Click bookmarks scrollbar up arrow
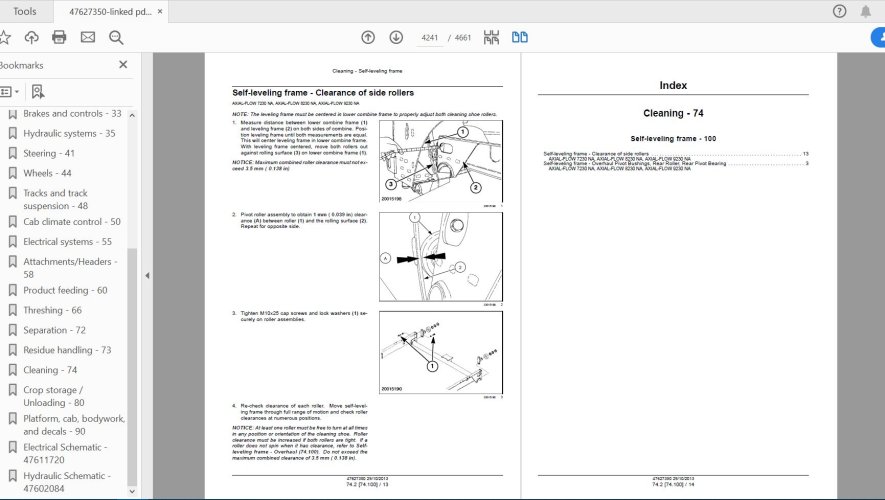 (x=132, y=115)
